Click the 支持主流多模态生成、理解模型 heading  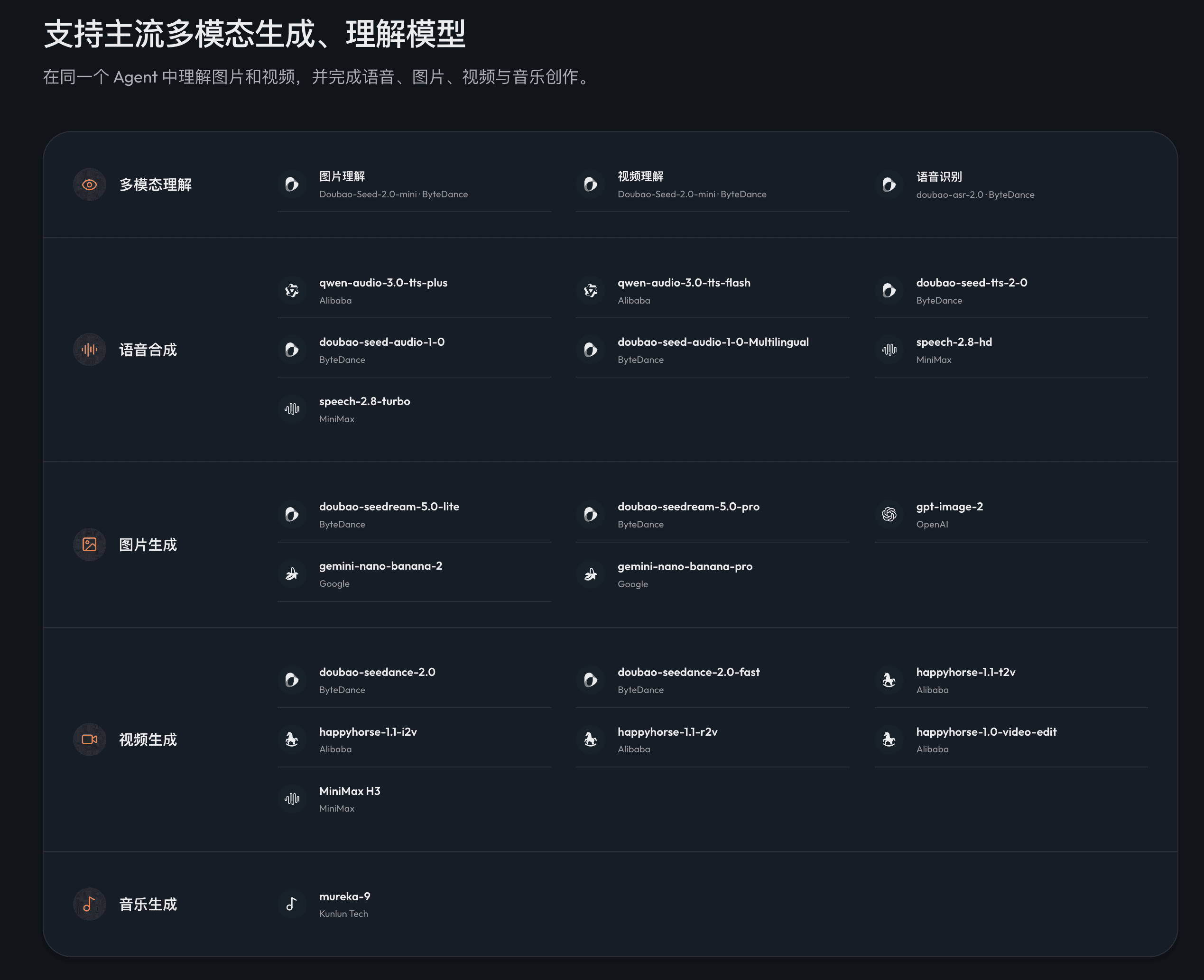tap(255, 33)
